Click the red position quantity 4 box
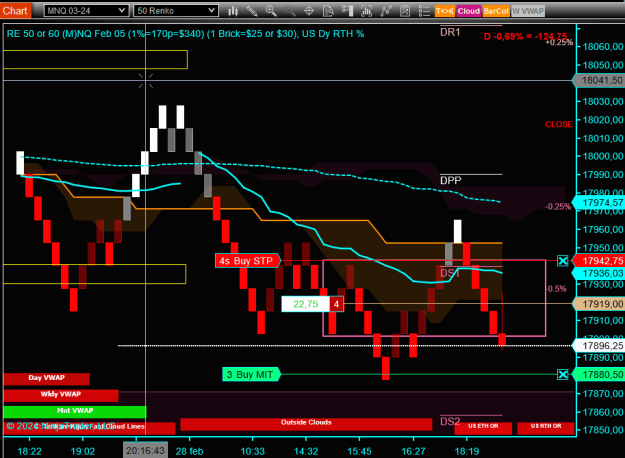This screenshot has width=625, height=458. [336, 304]
